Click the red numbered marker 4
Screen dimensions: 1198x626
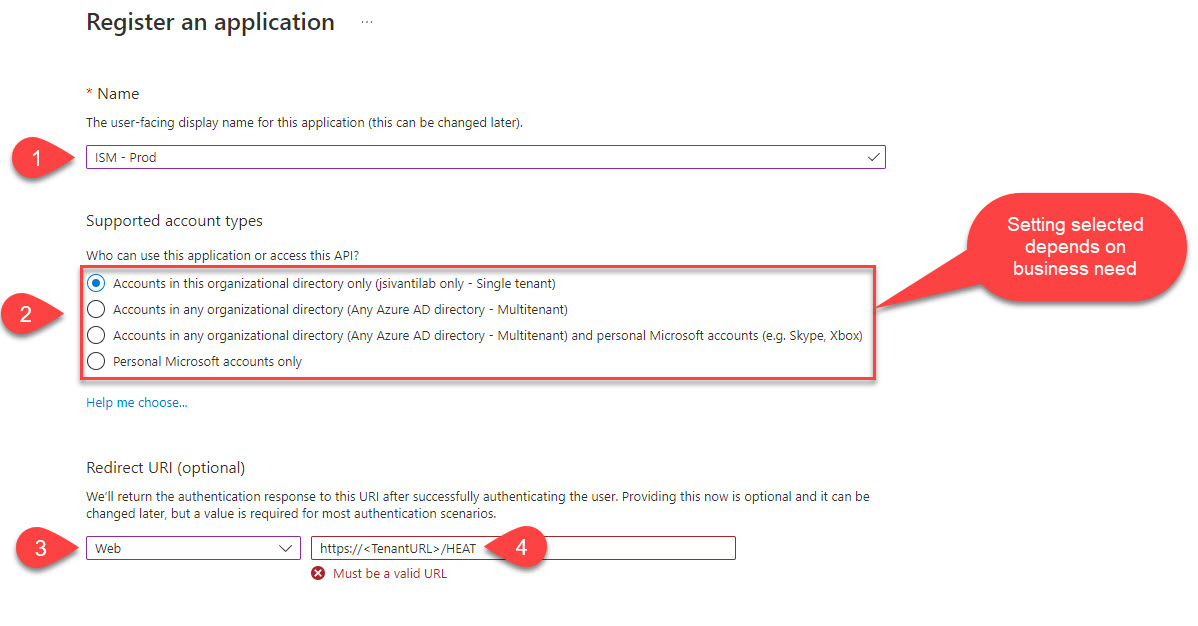click(x=521, y=547)
